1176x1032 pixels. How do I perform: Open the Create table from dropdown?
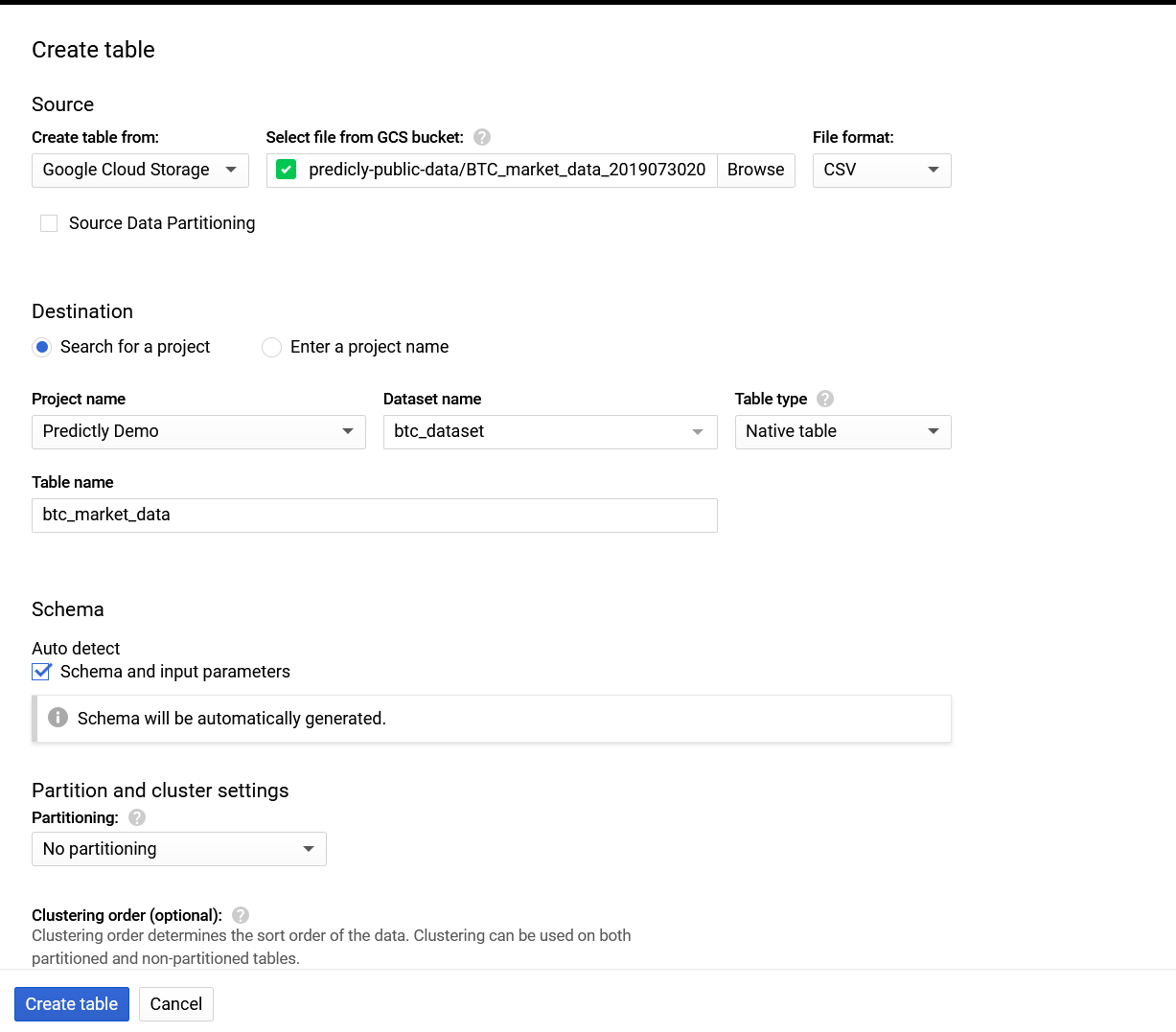click(140, 171)
